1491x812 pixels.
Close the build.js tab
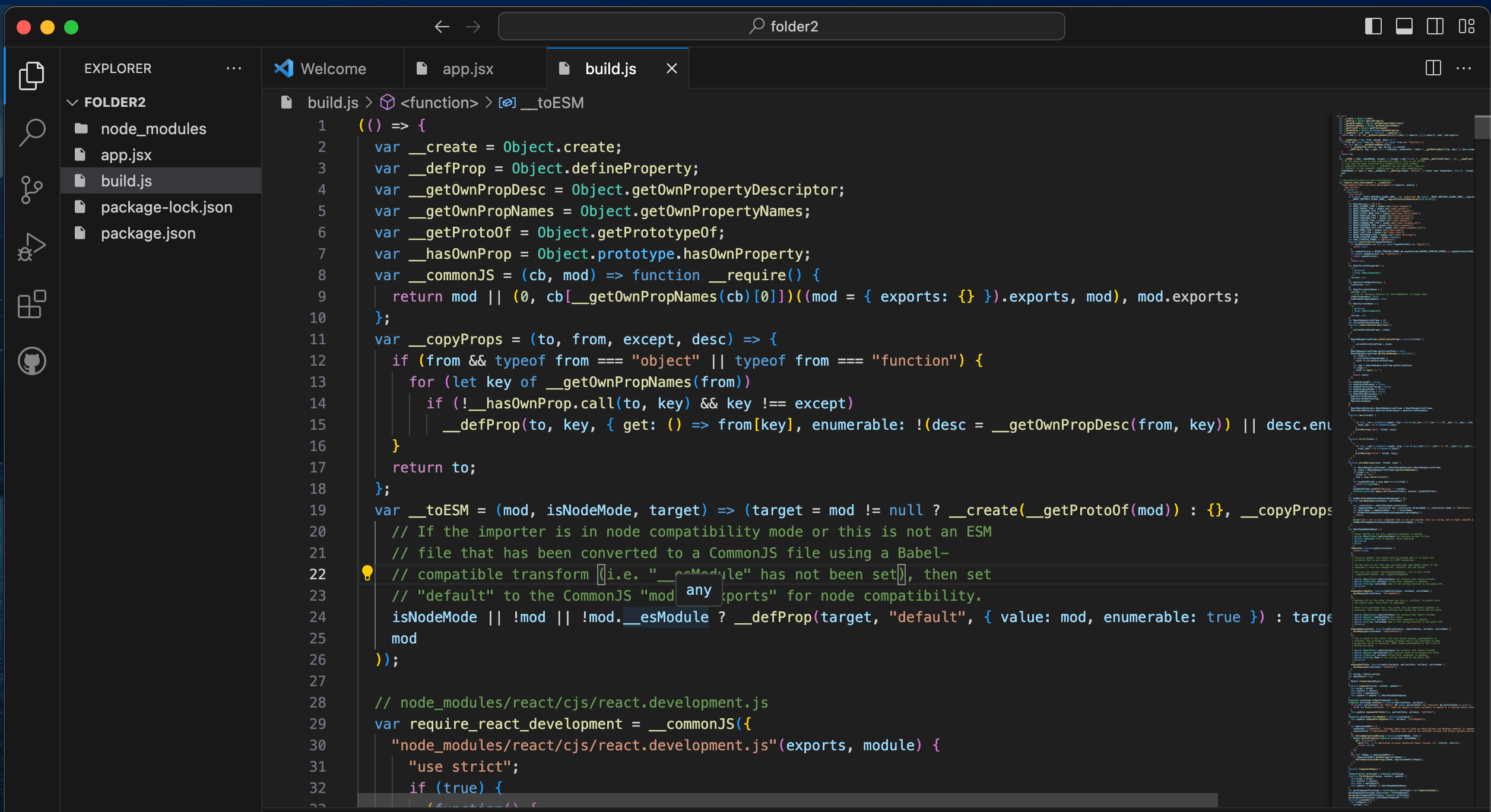pyautogui.click(x=672, y=69)
